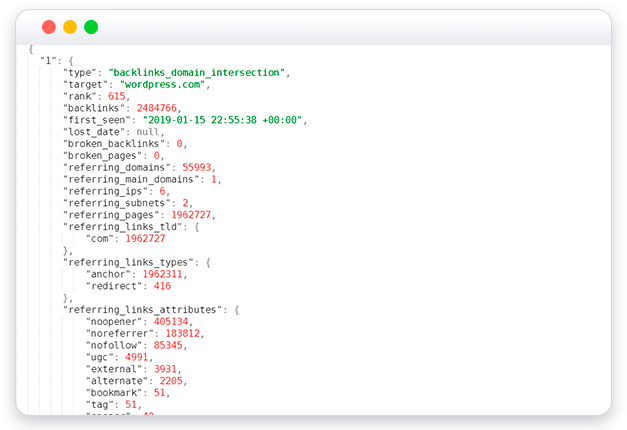Click the null lost_date value

[x=148, y=132]
